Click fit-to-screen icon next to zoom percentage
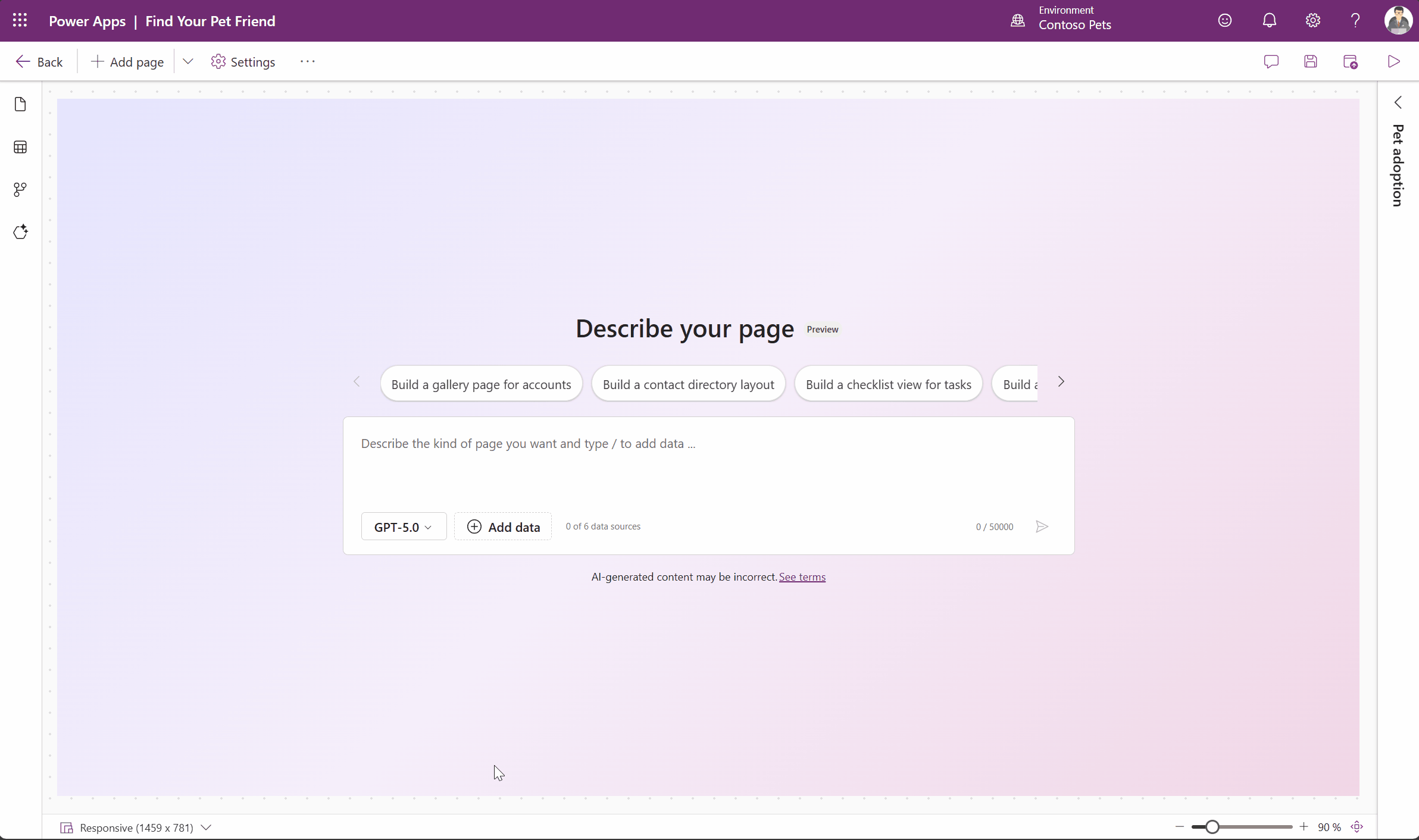Viewport: 1419px width, 840px height. 1357,827
